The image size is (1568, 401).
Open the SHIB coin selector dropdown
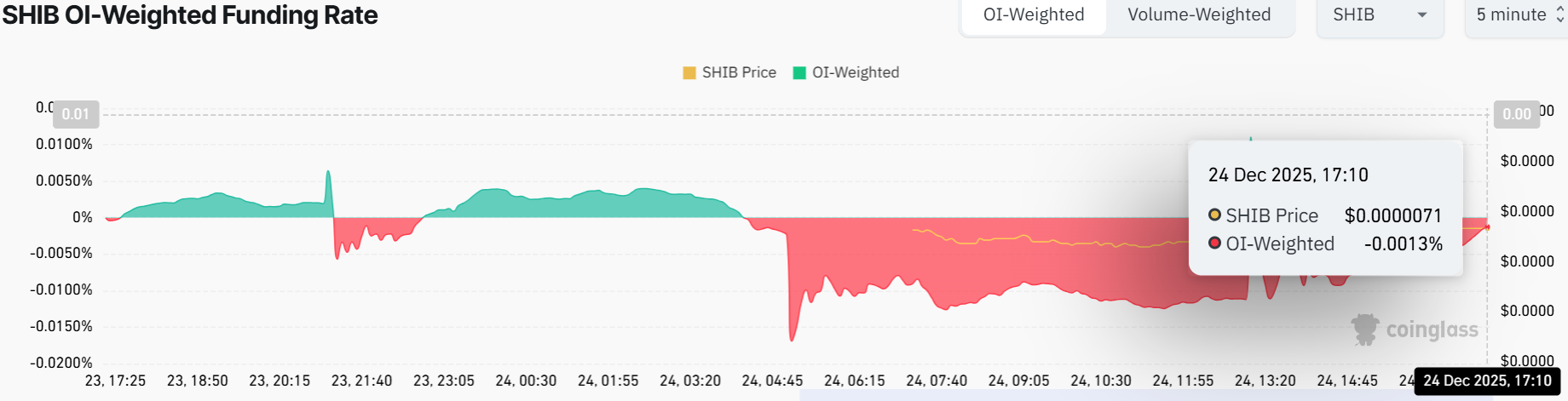pyautogui.click(x=1379, y=15)
